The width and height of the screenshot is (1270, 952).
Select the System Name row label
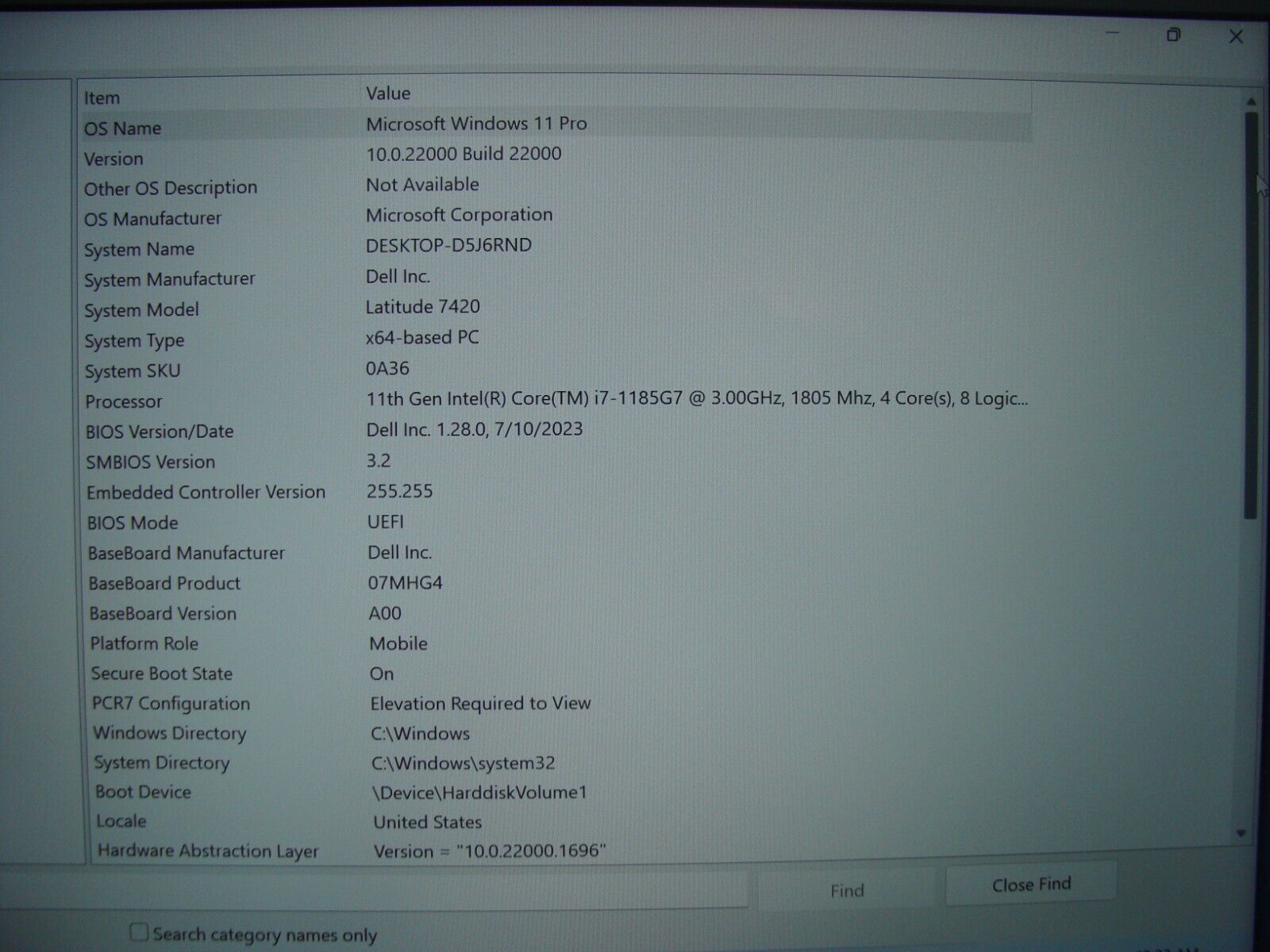[139, 249]
